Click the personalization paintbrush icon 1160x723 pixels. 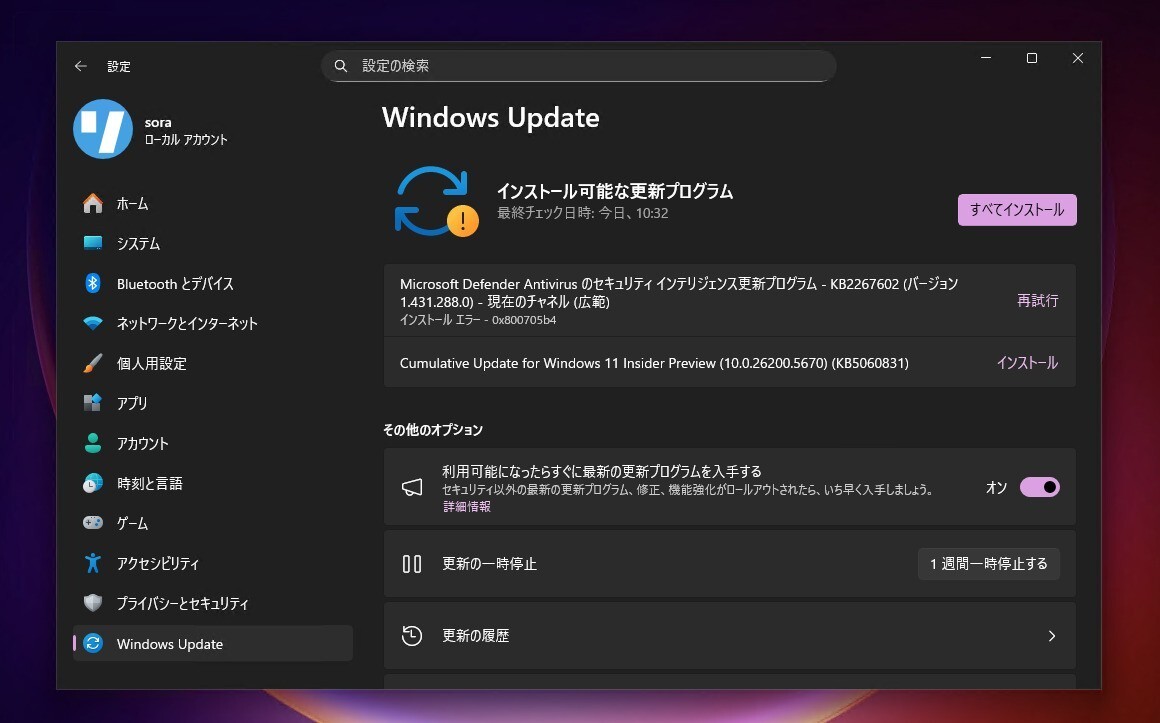tap(92, 363)
